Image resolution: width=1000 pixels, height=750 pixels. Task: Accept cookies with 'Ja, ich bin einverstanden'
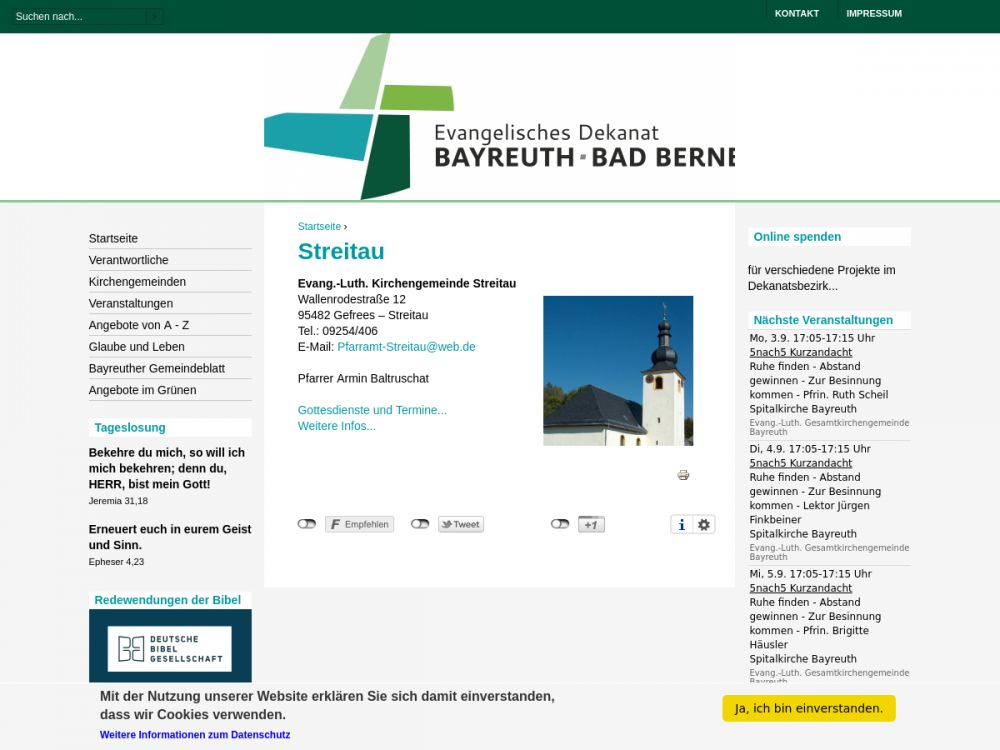[x=808, y=708]
